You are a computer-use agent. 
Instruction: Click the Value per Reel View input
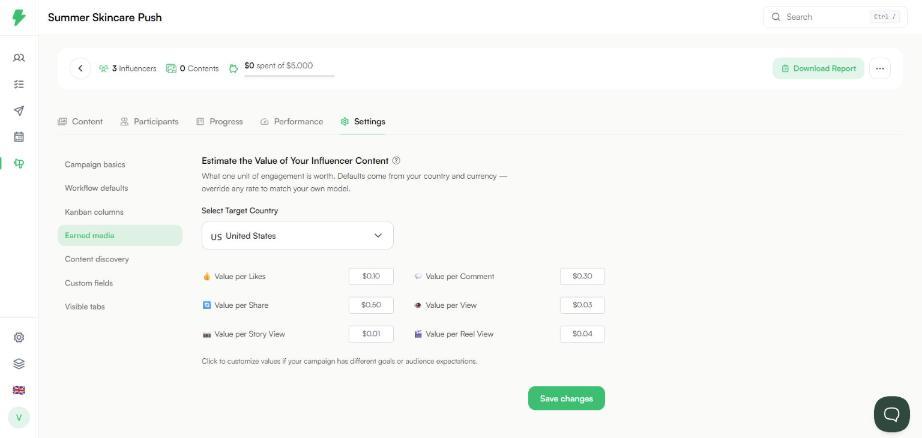[x=582, y=334]
